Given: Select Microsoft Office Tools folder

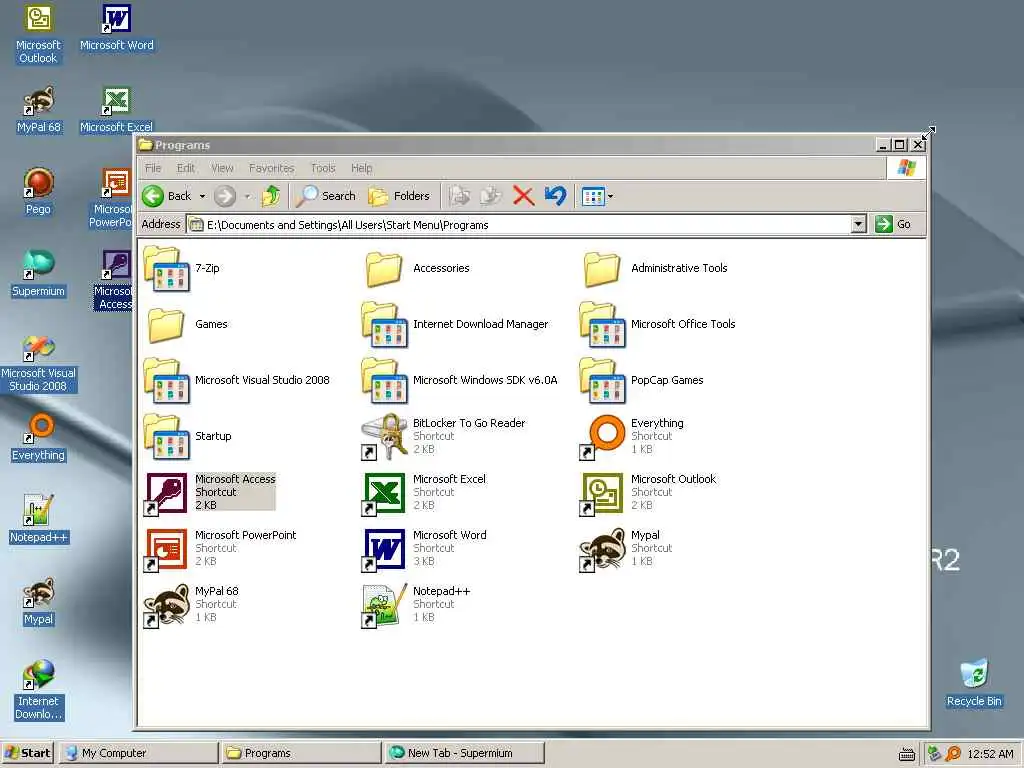Looking at the screenshot, I should pyautogui.click(x=658, y=325).
